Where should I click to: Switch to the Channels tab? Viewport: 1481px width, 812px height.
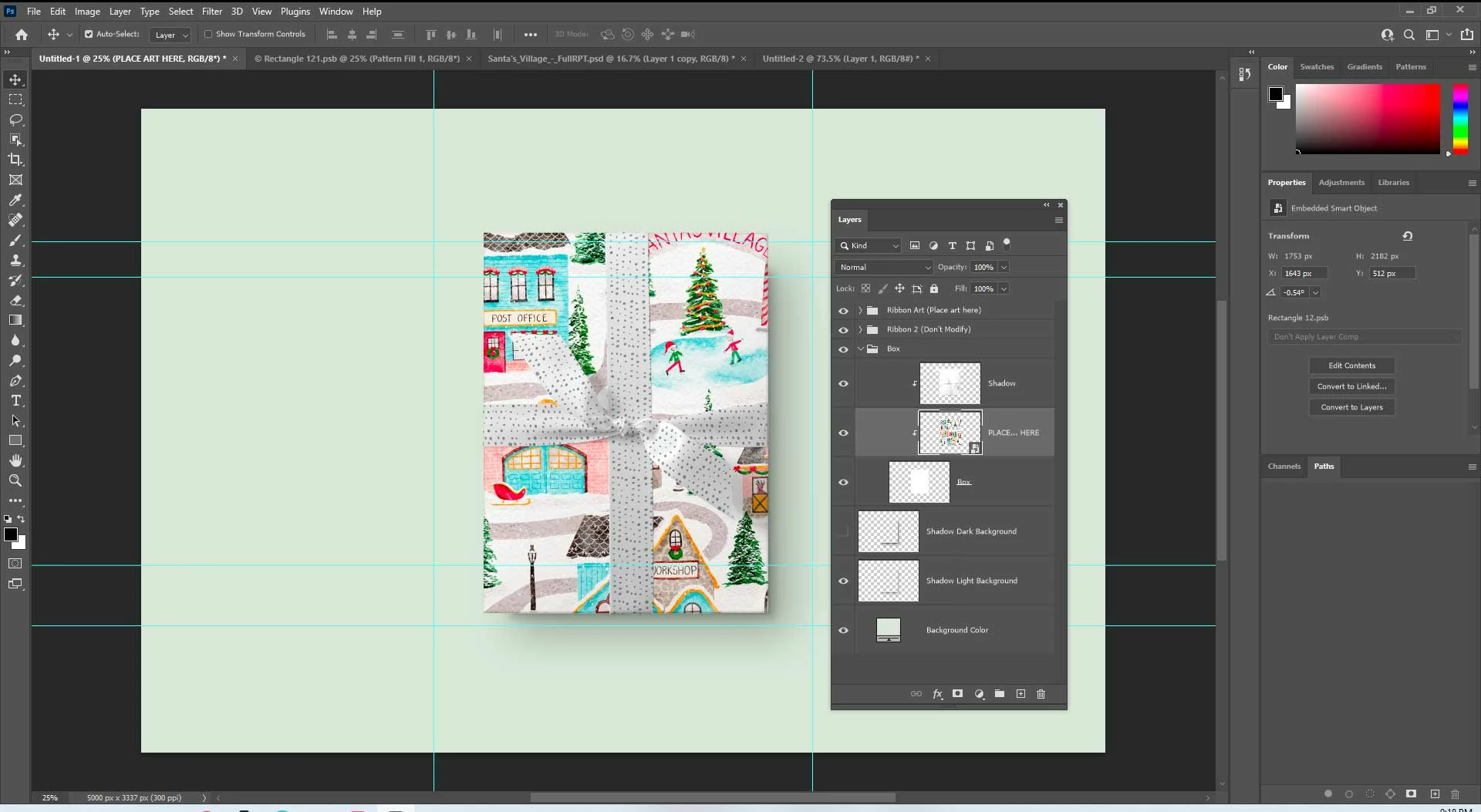(x=1284, y=467)
